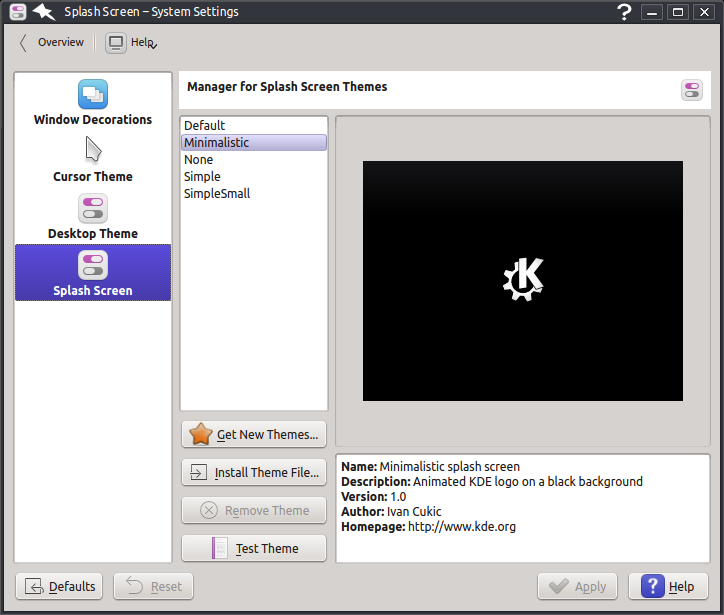
Task: Click the Help monitor icon in toolbar
Action: tap(116, 43)
